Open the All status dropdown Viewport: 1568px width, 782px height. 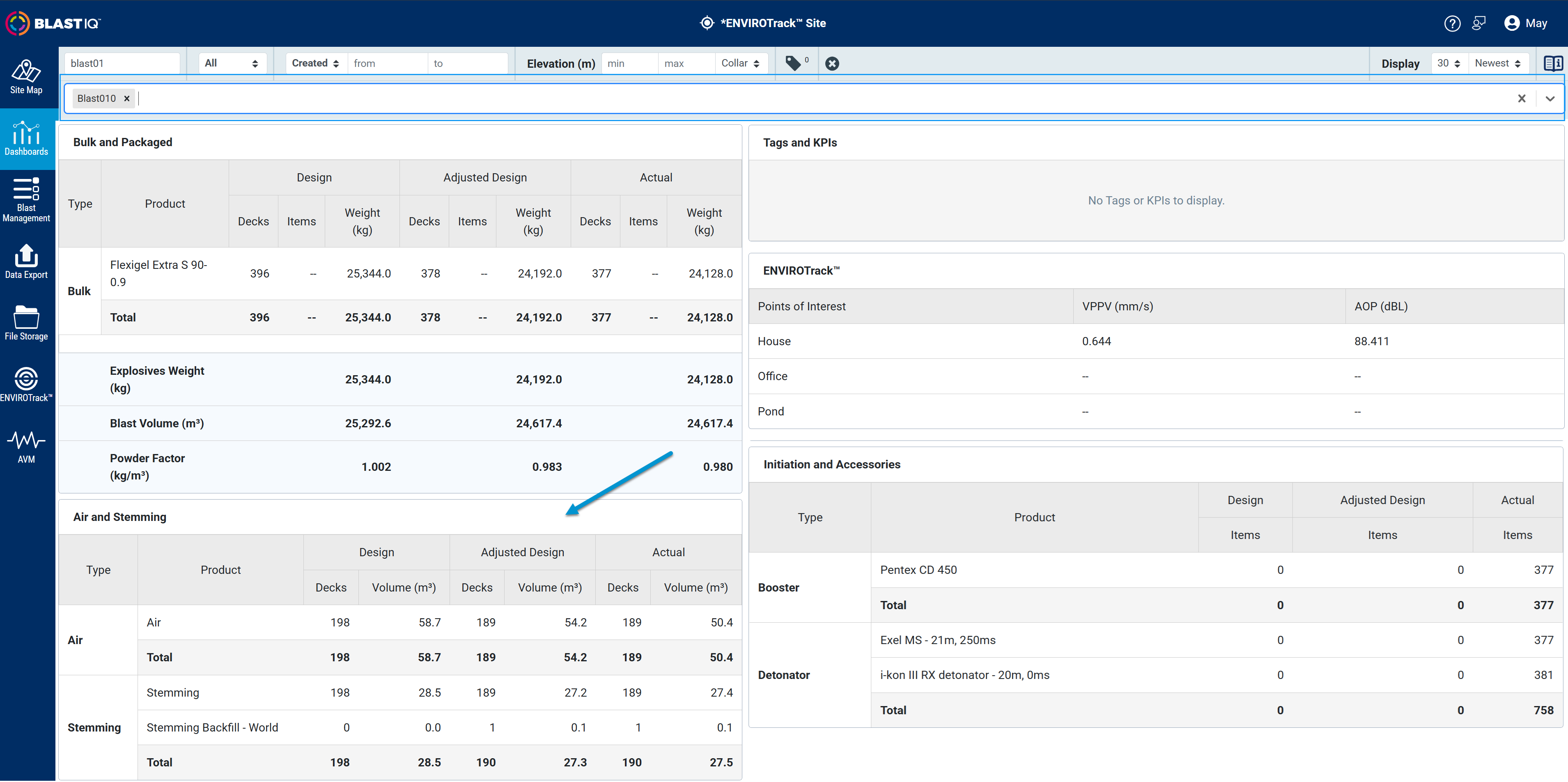click(x=232, y=63)
